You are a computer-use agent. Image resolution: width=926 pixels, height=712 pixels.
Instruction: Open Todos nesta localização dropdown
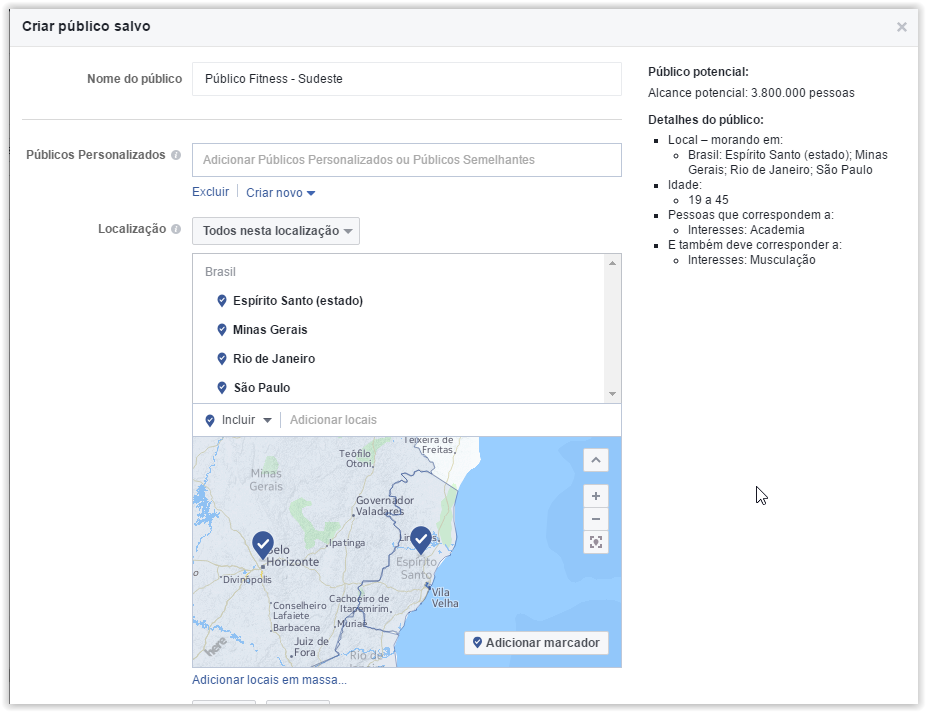tap(276, 231)
